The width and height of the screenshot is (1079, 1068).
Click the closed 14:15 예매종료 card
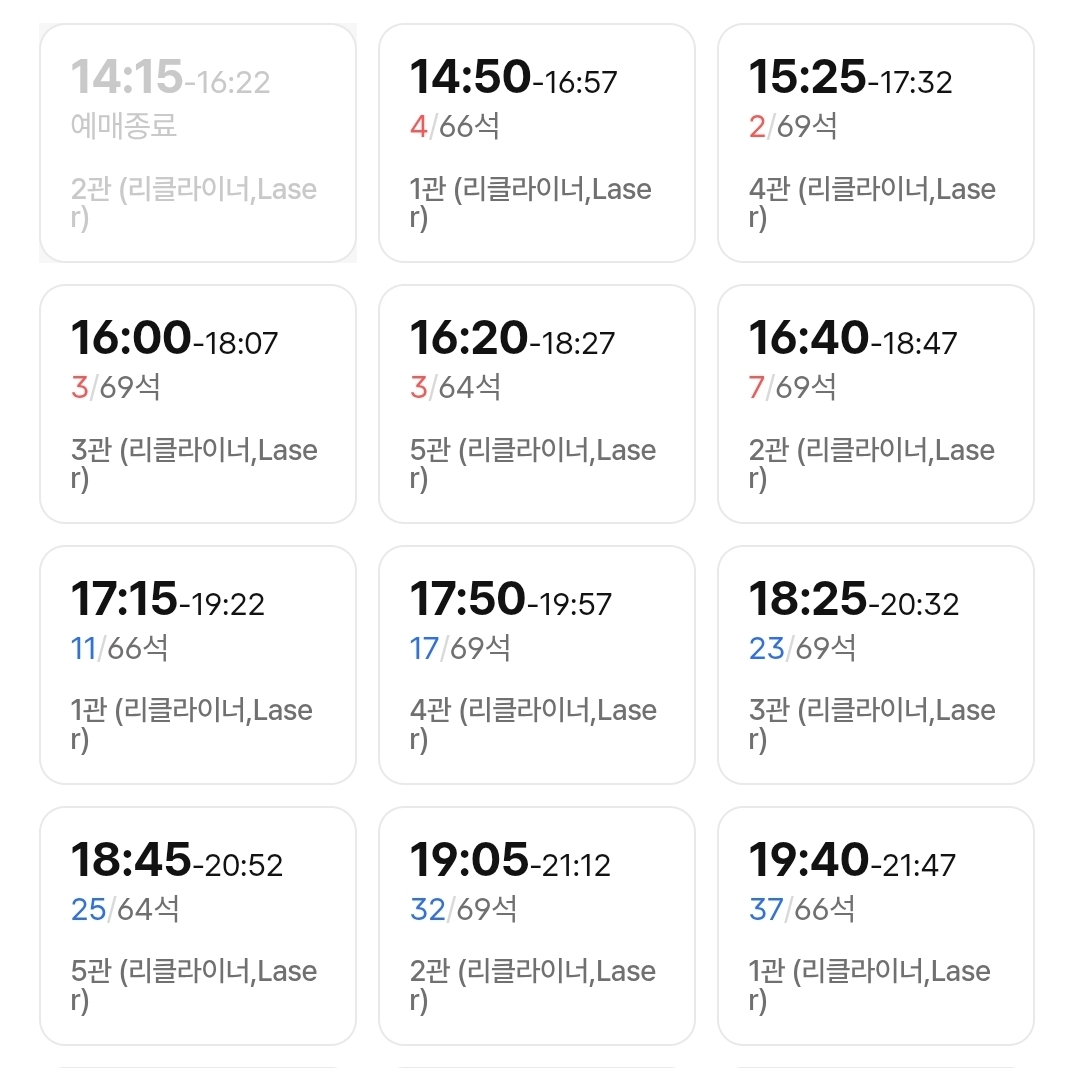coord(198,143)
